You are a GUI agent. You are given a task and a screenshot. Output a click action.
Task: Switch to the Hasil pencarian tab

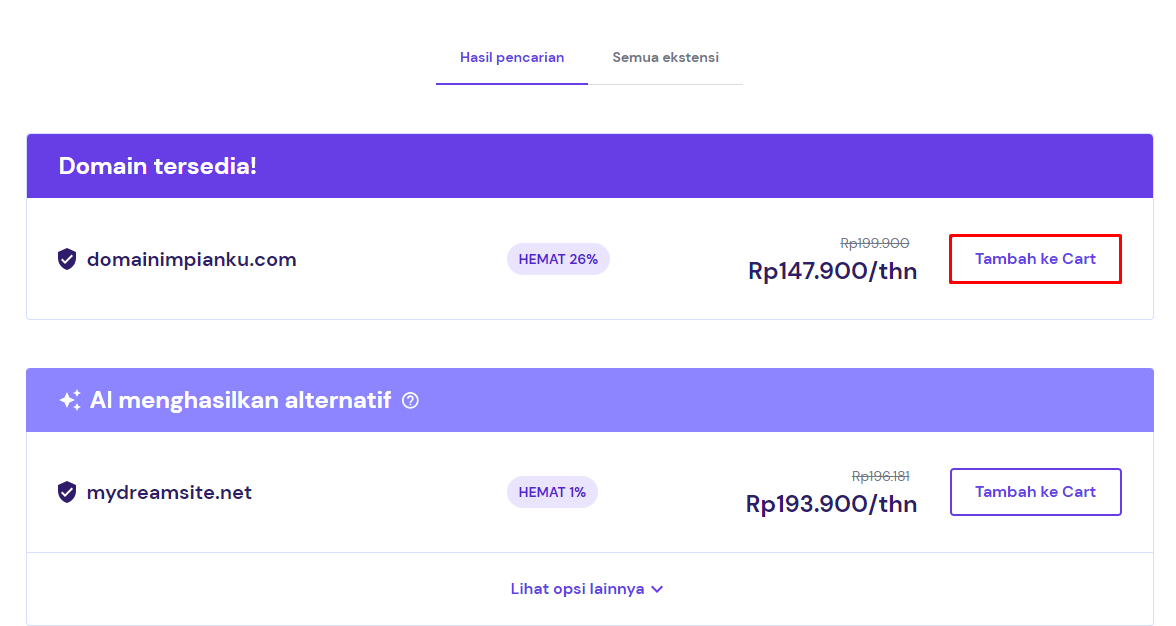pos(512,58)
